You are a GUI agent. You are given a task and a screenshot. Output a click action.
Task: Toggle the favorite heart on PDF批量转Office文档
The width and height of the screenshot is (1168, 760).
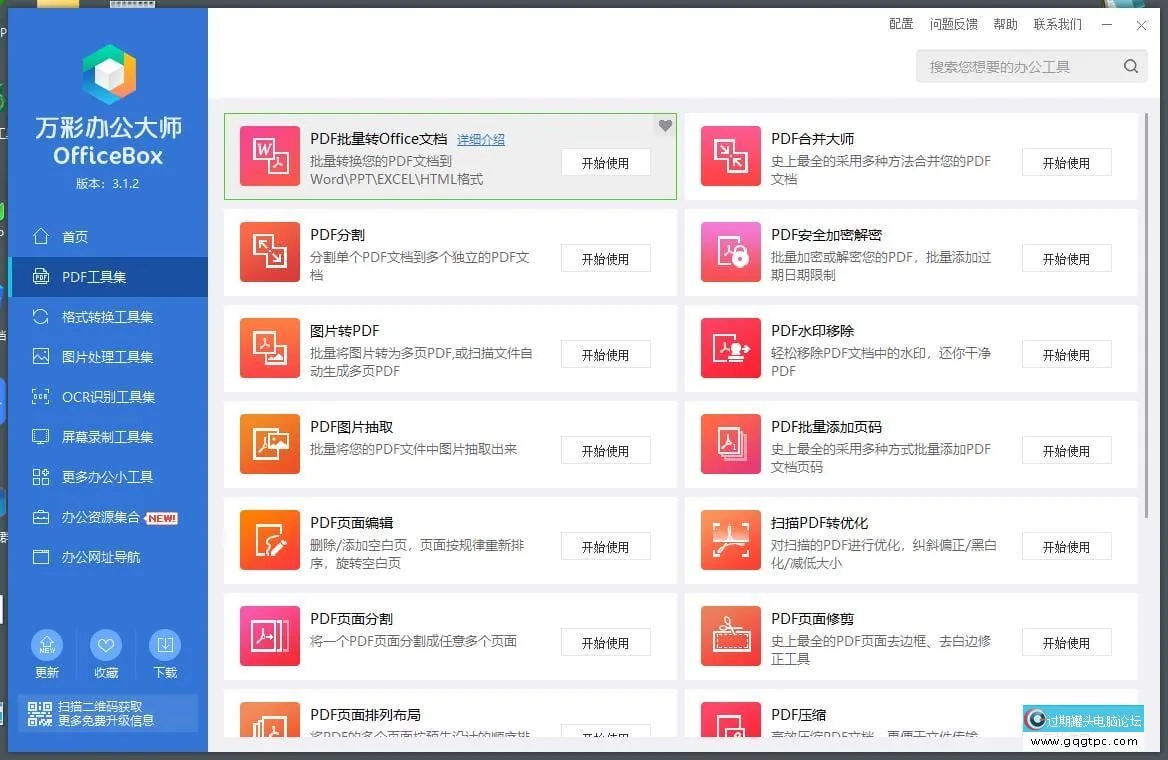665,126
